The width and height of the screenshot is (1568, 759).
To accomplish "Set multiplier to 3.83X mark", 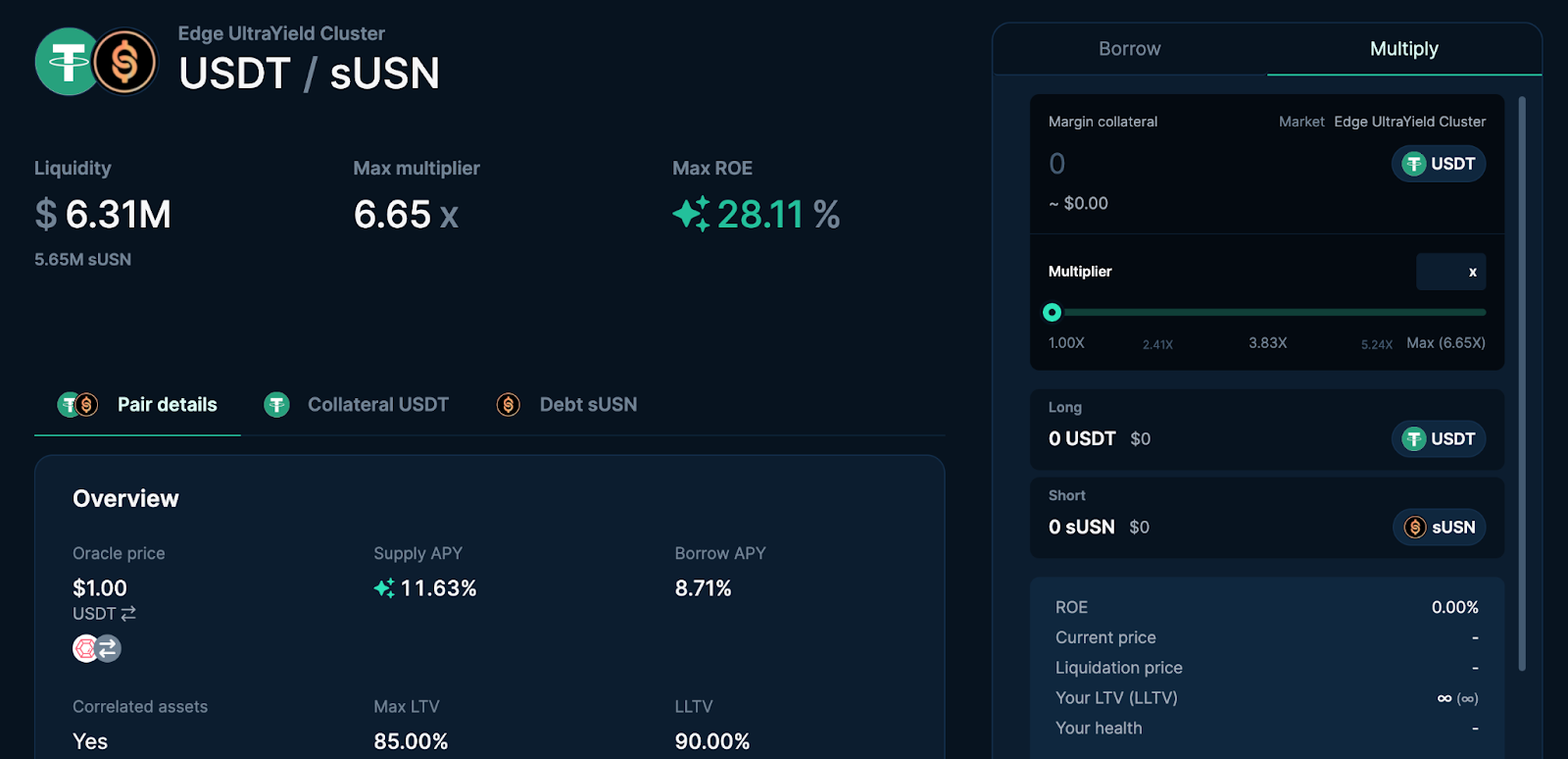I will (x=1268, y=343).
